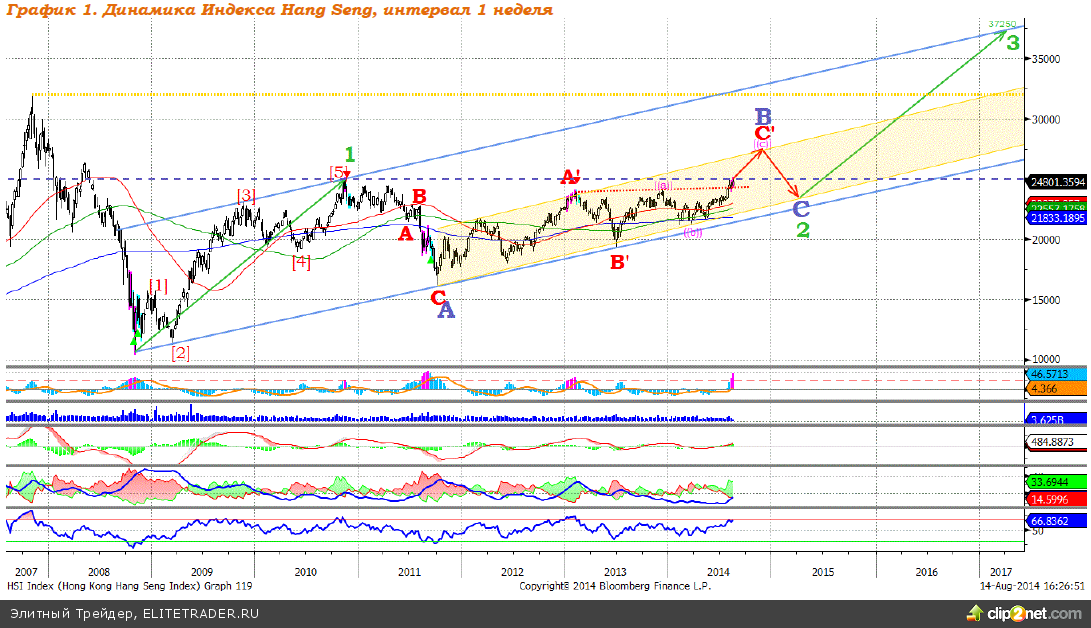This screenshot has width=1091, height=628.
Task: Click the red [5] wave marker
Action: point(338,172)
